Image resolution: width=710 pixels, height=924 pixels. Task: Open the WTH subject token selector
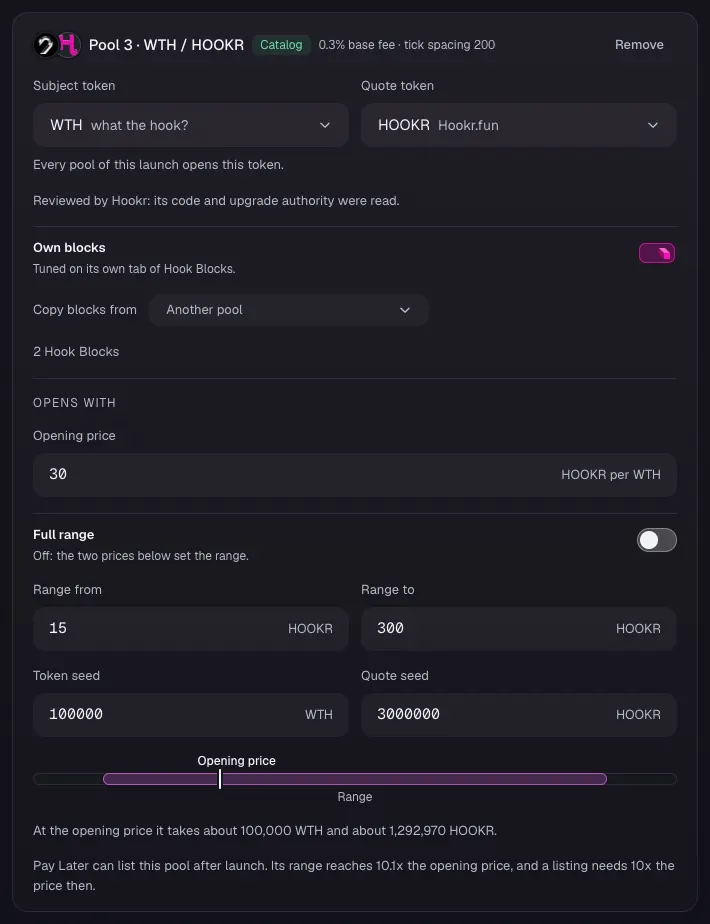tap(191, 125)
